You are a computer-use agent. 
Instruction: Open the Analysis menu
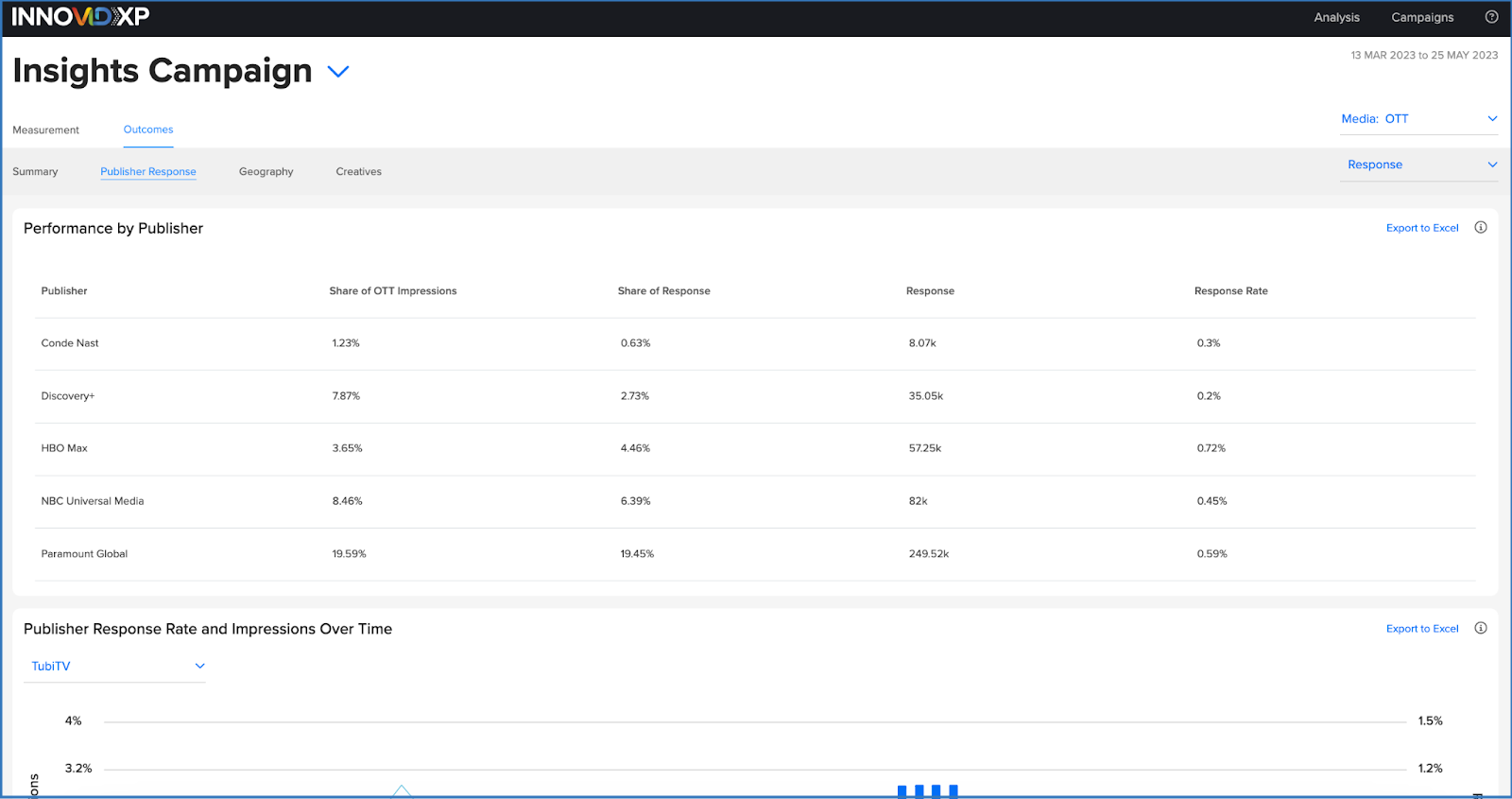click(x=1336, y=17)
